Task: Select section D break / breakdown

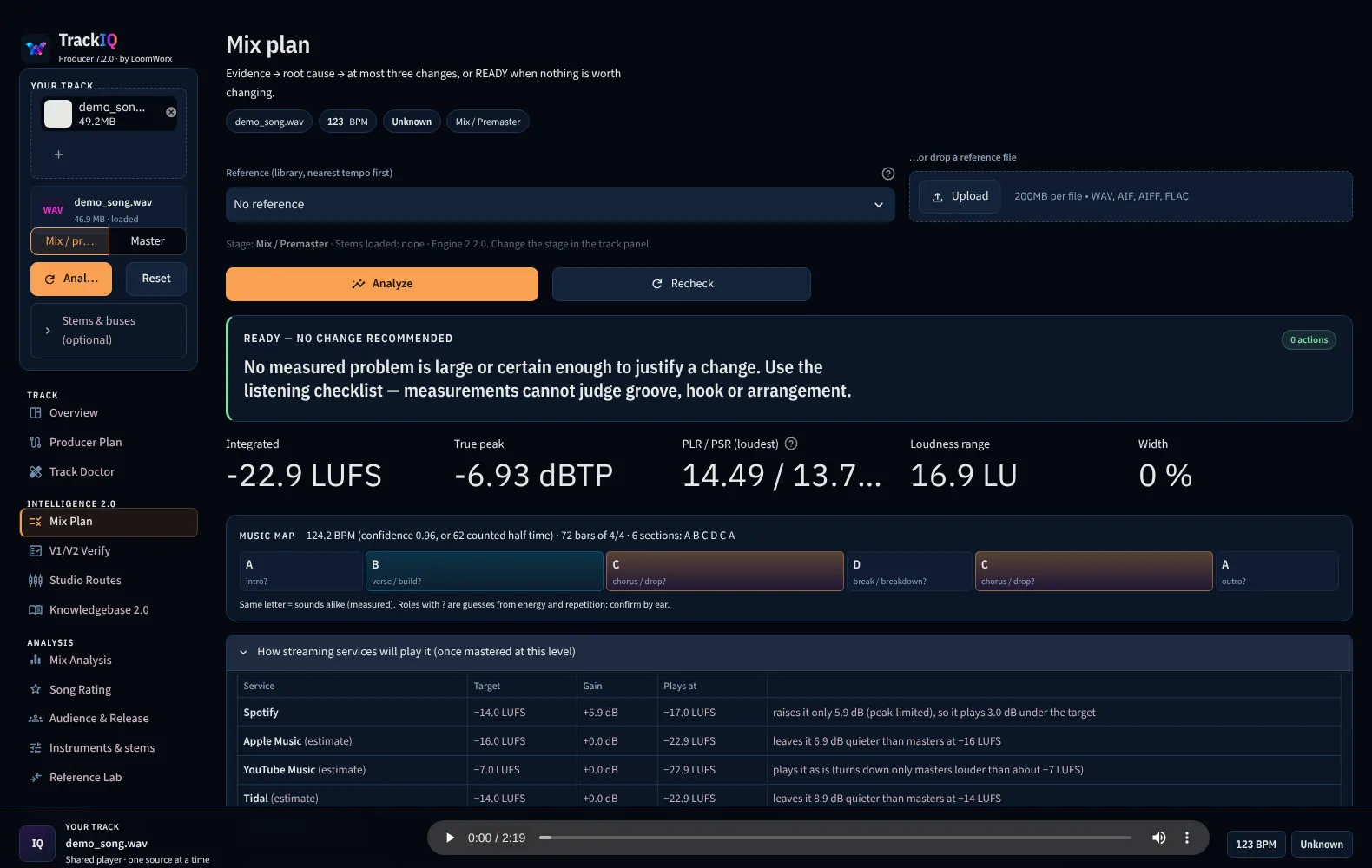Action: (x=909, y=571)
